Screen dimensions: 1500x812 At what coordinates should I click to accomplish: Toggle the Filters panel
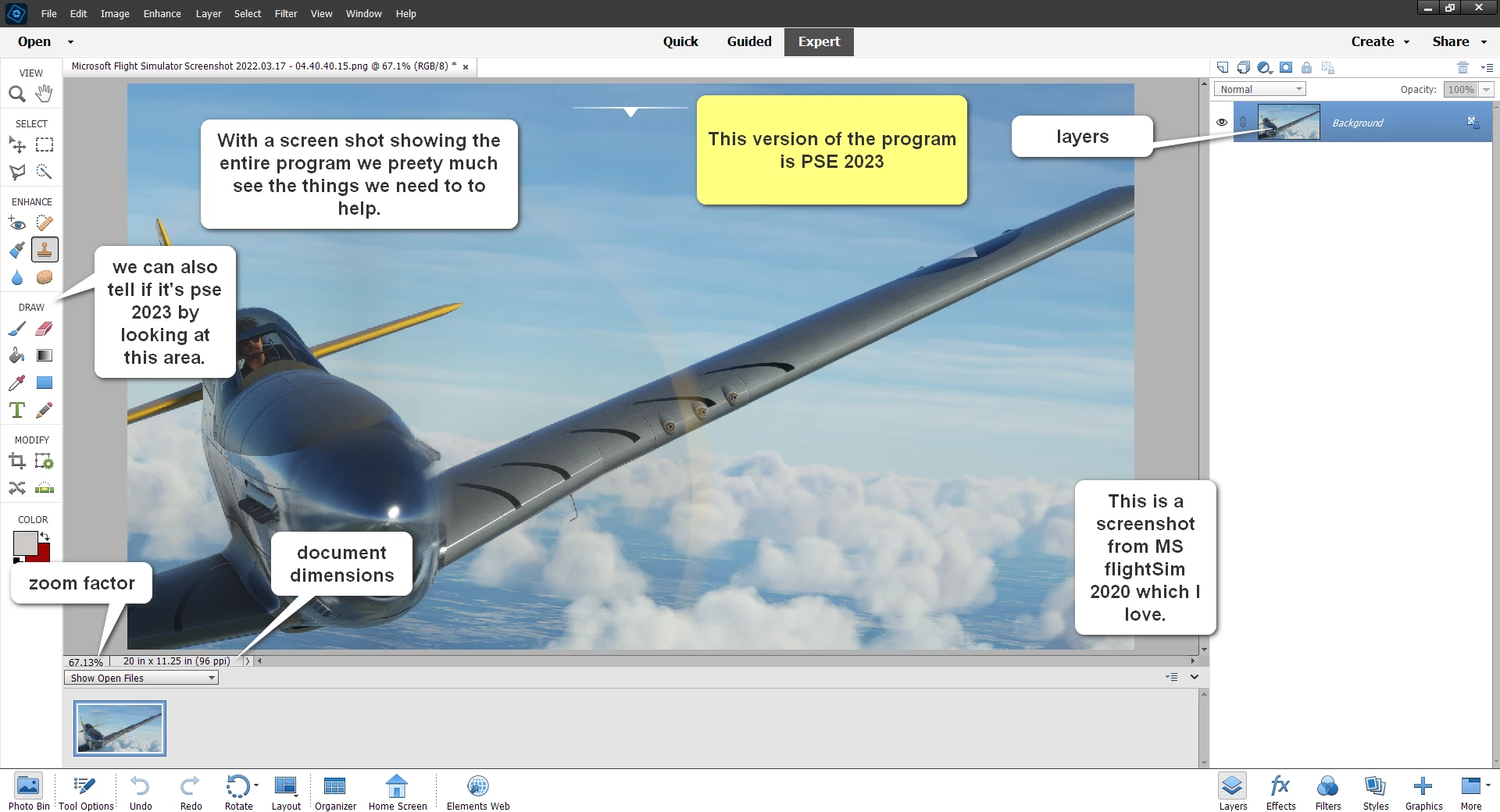[1328, 792]
